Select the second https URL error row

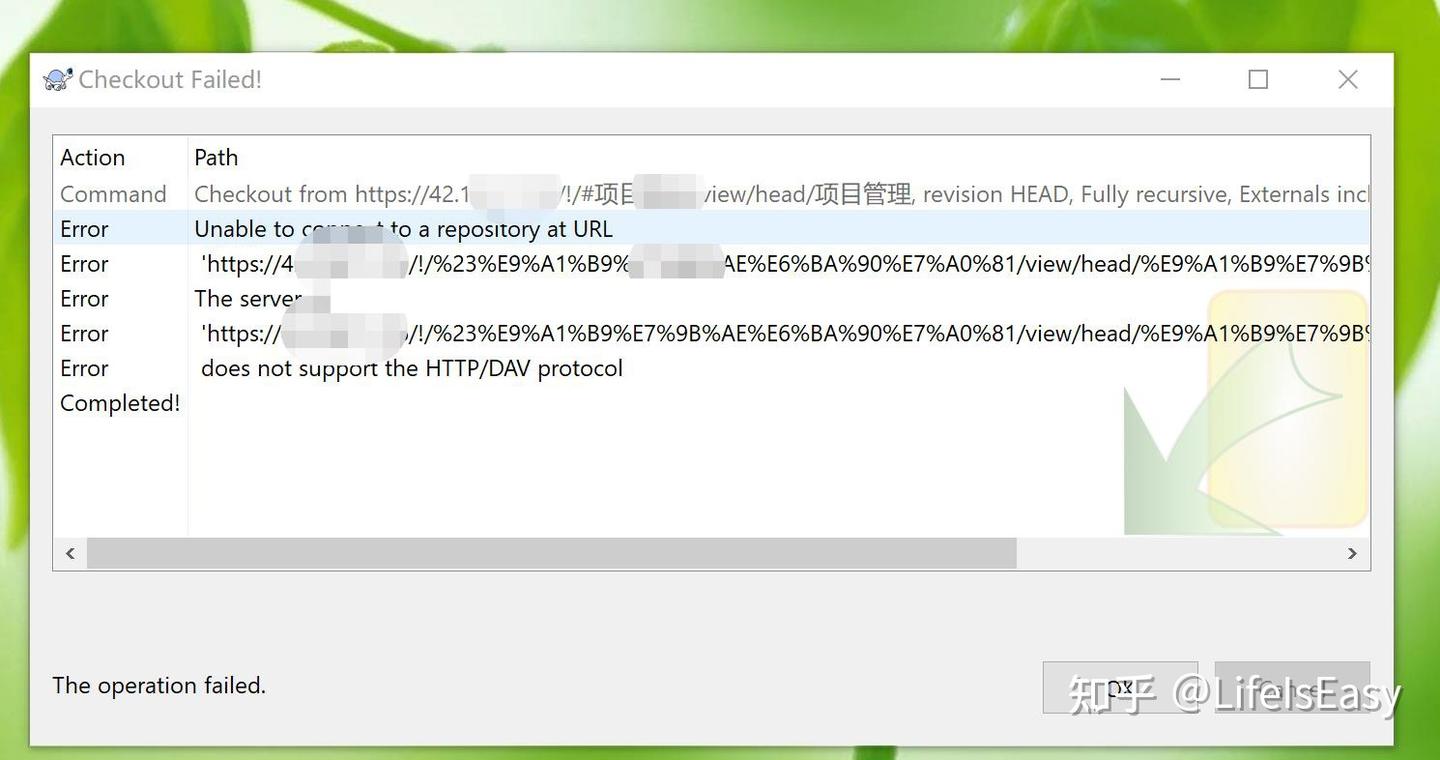[x=711, y=334]
